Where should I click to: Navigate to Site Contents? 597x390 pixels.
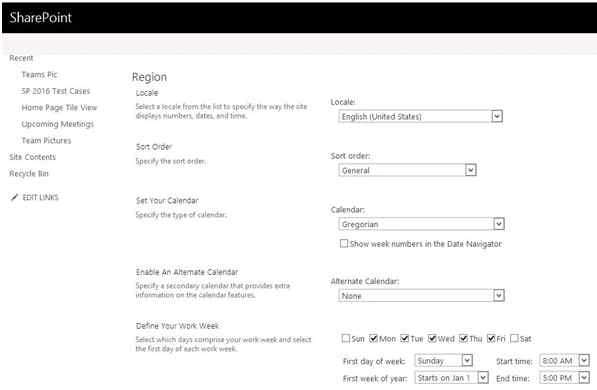(x=32, y=157)
